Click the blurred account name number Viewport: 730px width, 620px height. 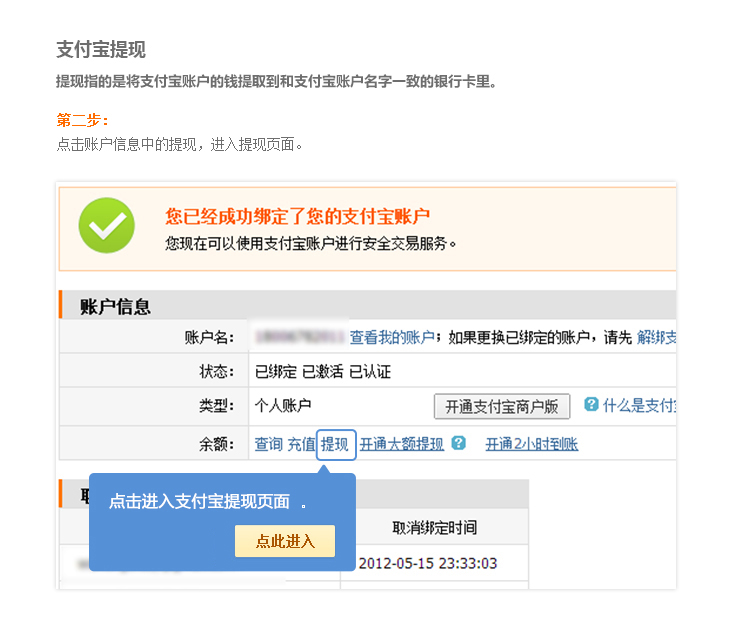point(300,338)
